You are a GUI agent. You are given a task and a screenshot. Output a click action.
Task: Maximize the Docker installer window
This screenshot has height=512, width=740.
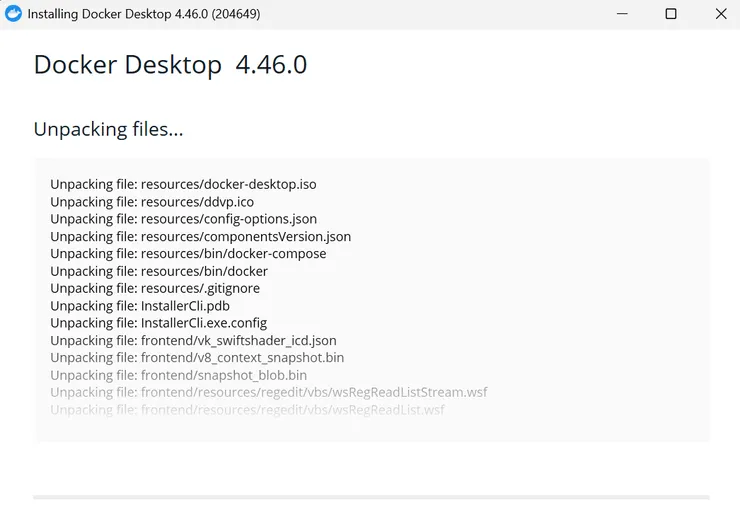[x=671, y=14]
